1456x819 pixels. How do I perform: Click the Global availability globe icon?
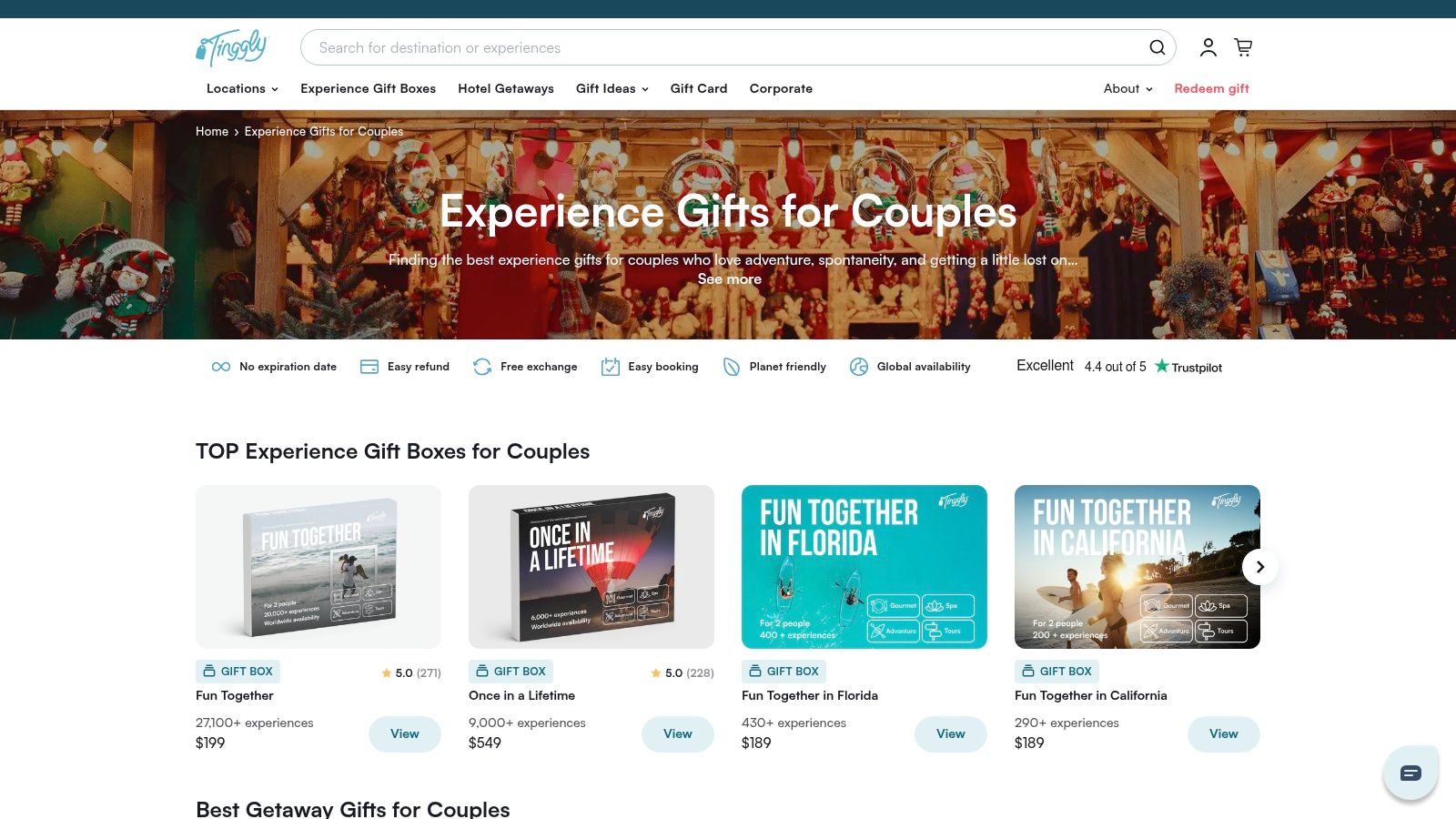(859, 367)
